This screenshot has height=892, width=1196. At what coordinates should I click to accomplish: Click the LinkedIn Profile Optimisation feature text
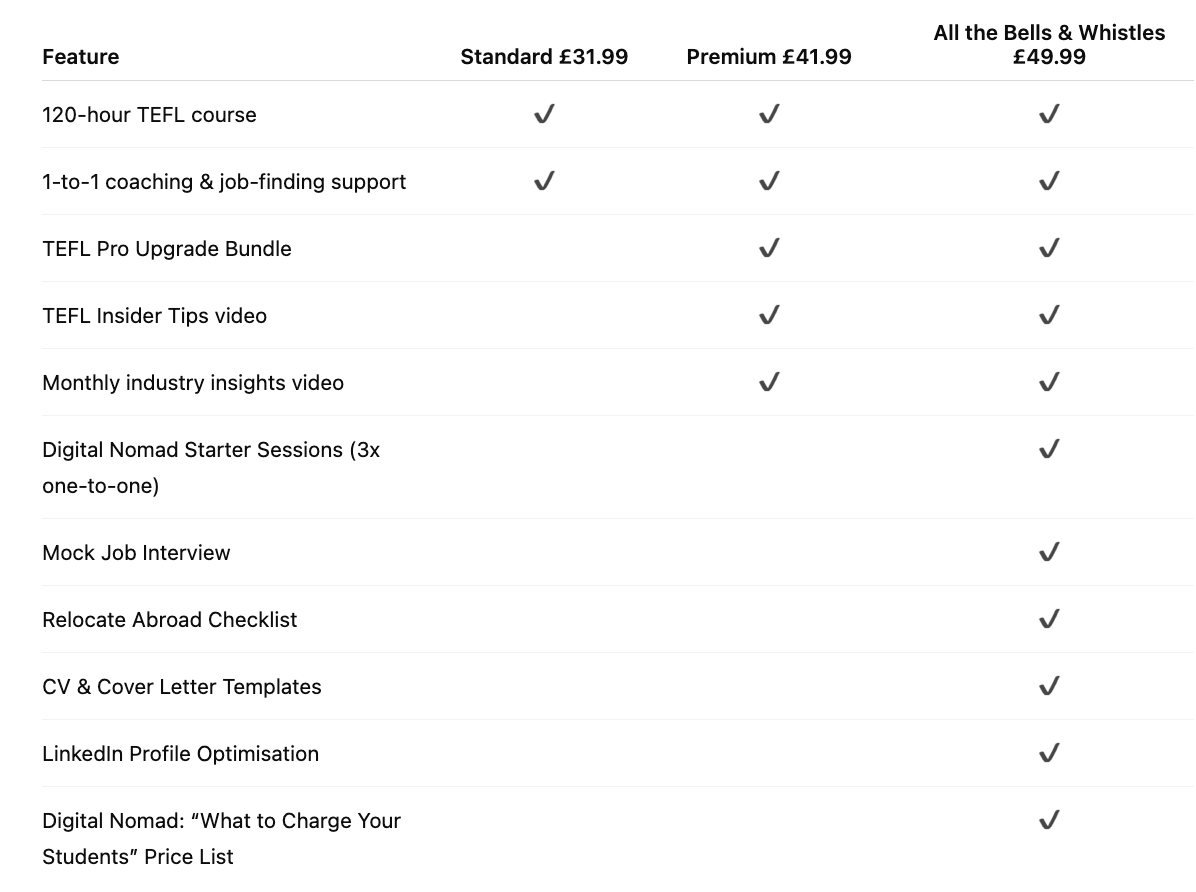[x=180, y=754]
